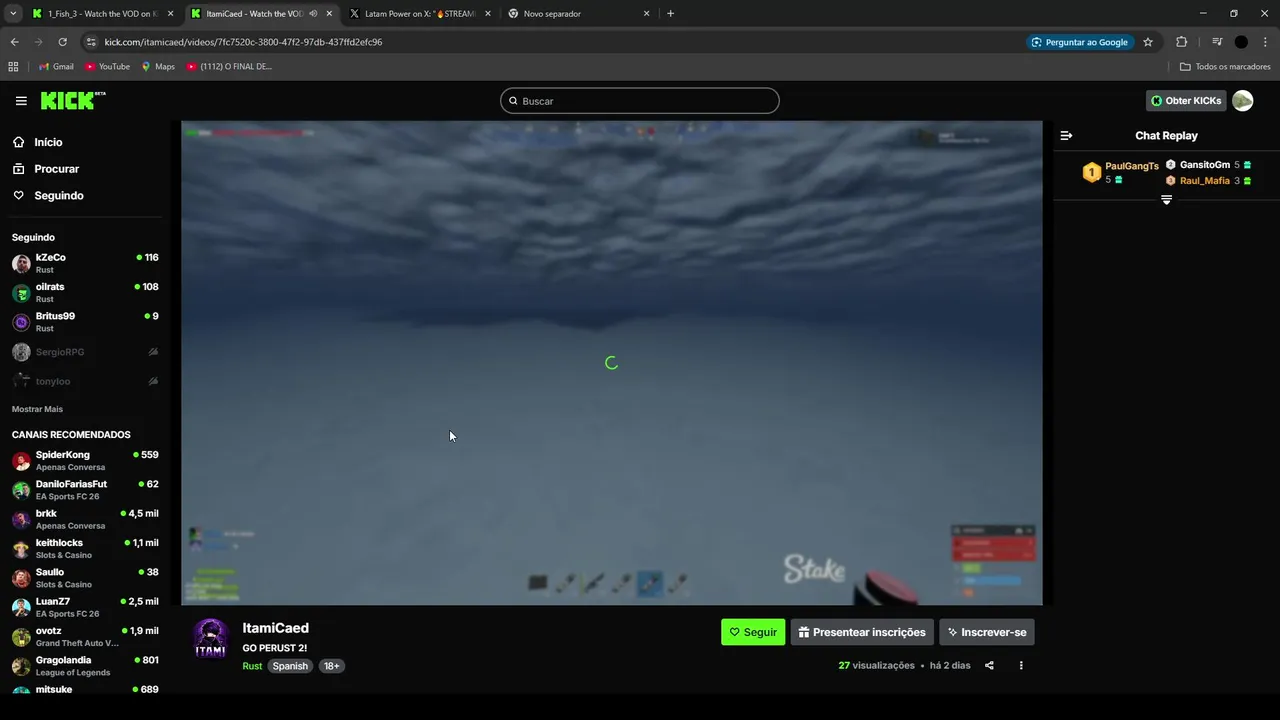Open Britus99 followed channel
This screenshot has height=720, width=1280.
[85, 322]
